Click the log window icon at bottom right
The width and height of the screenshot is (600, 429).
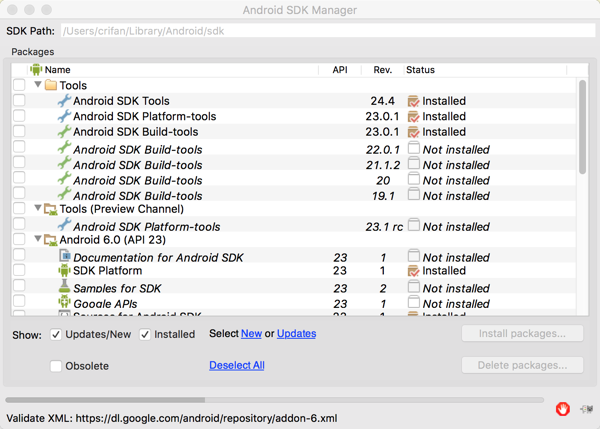(585, 408)
